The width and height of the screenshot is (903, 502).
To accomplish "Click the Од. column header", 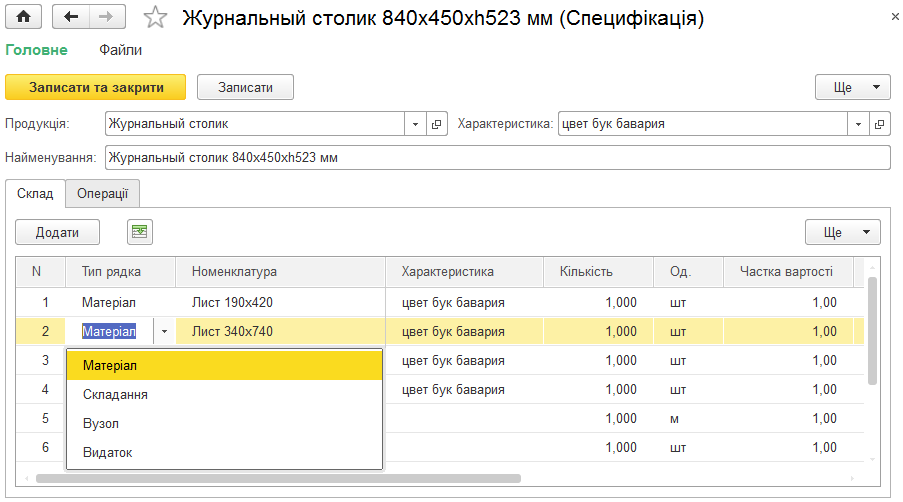I will click(x=688, y=272).
